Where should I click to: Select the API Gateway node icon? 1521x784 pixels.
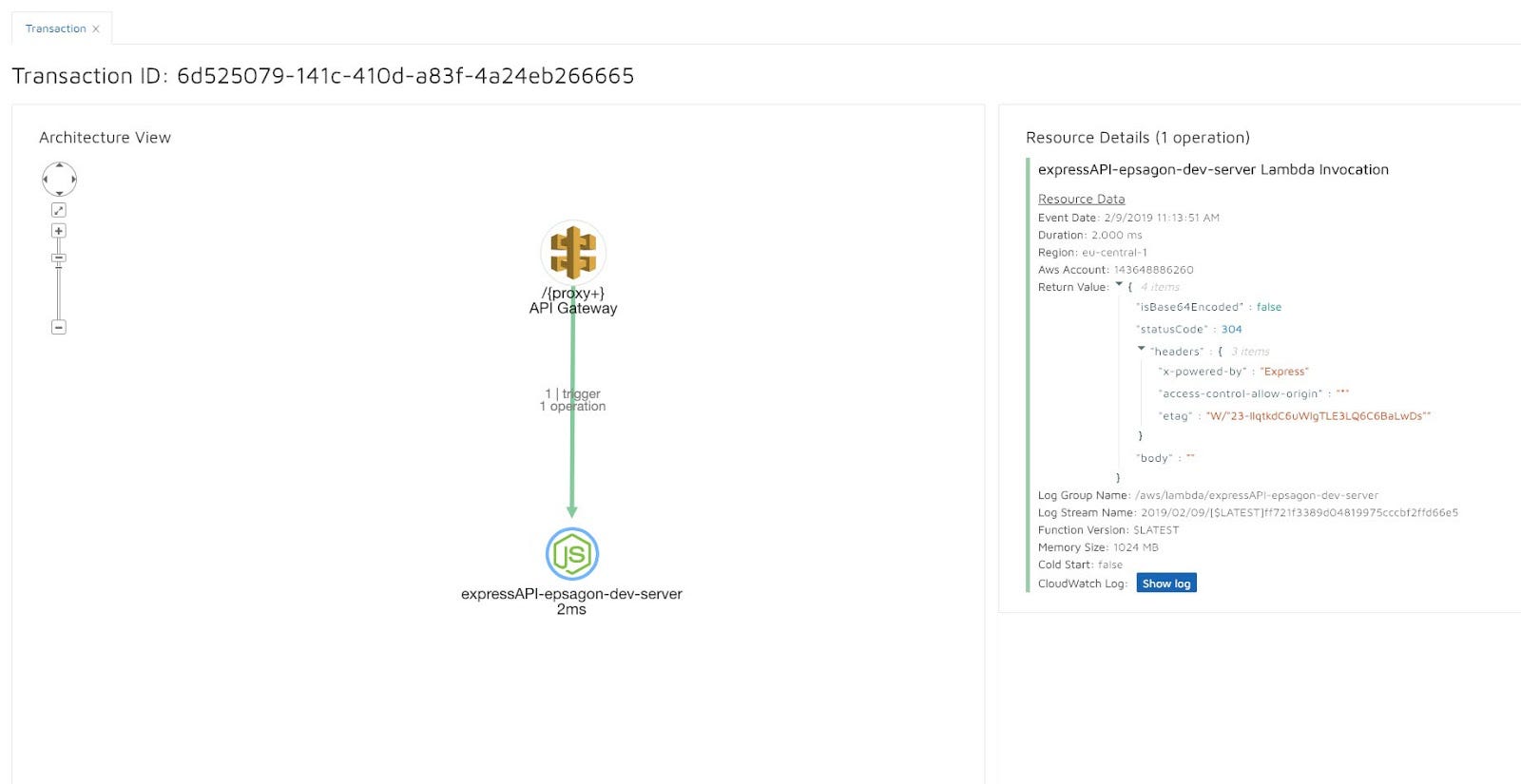click(573, 252)
